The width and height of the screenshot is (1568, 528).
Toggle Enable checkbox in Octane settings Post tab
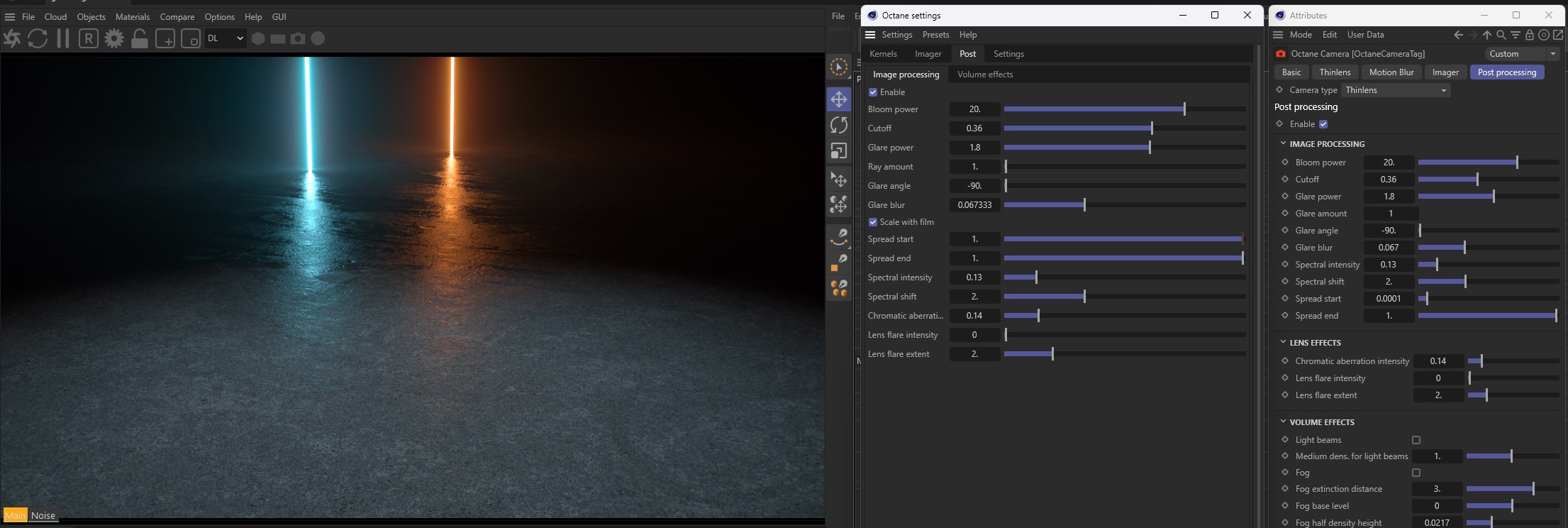pyautogui.click(x=873, y=92)
